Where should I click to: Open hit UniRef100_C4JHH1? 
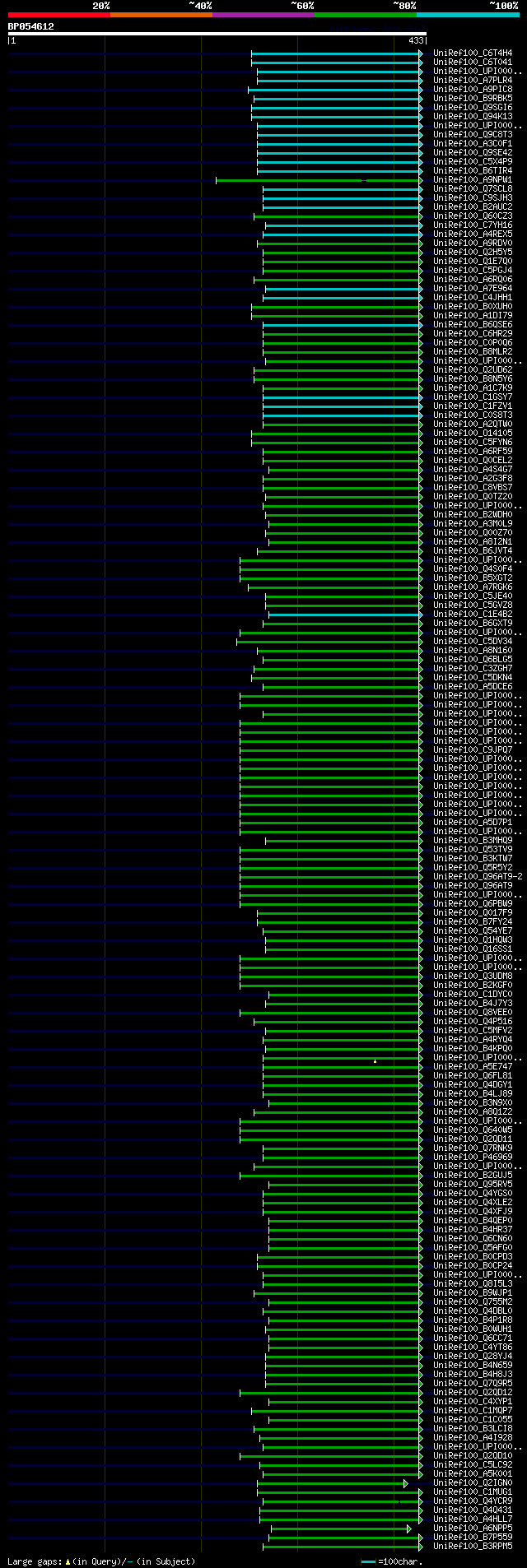tap(473, 297)
